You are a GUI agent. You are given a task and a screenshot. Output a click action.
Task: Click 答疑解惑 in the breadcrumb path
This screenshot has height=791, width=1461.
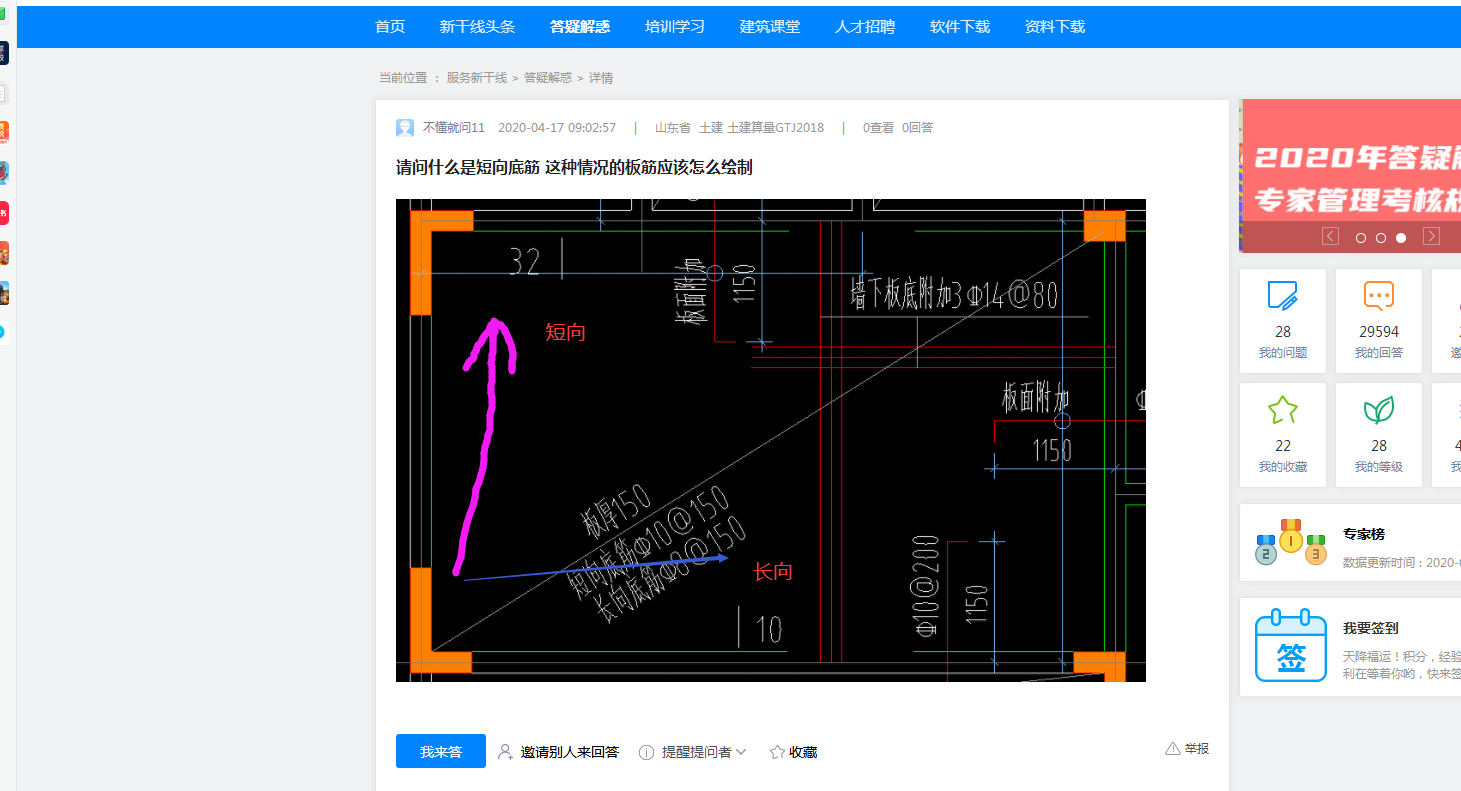(x=548, y=78)
